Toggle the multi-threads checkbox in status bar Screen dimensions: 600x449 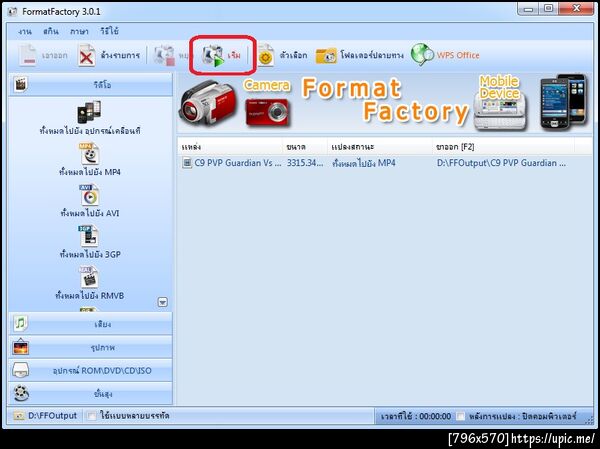click(91, 416)
